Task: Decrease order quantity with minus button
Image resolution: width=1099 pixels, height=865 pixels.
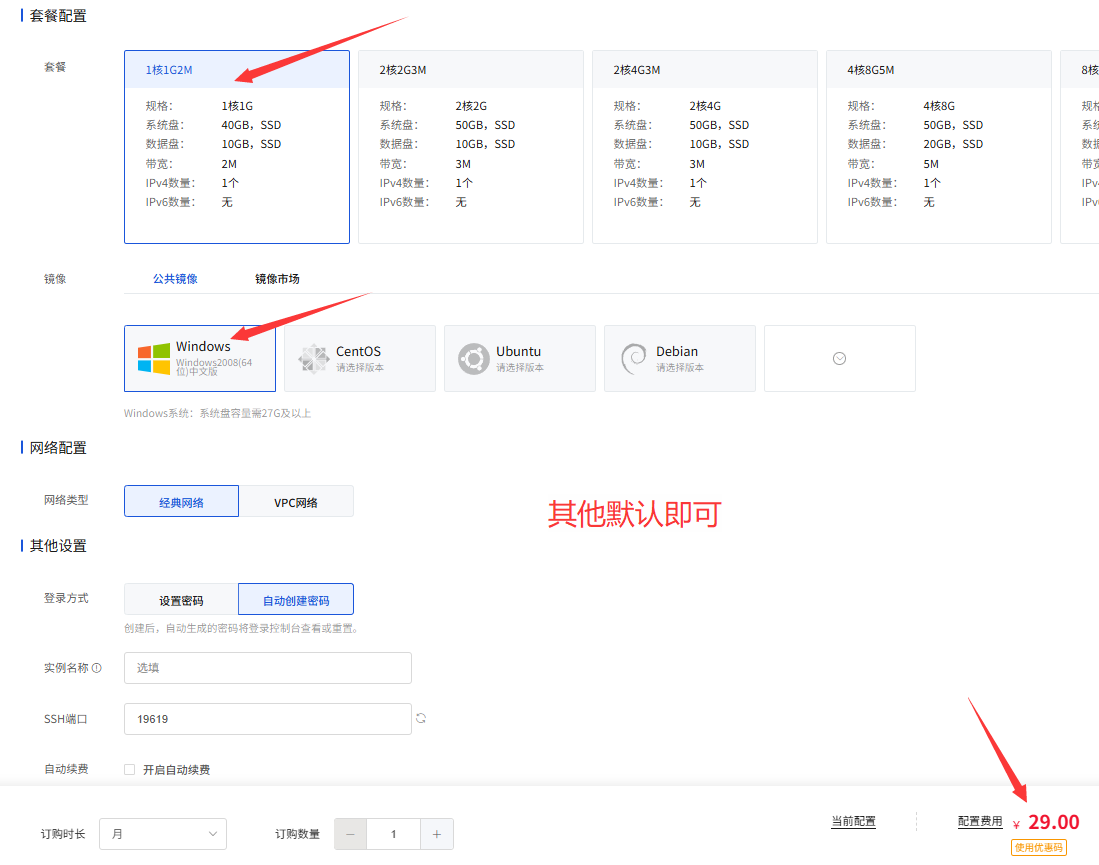Action: click(x=350, y=834)
